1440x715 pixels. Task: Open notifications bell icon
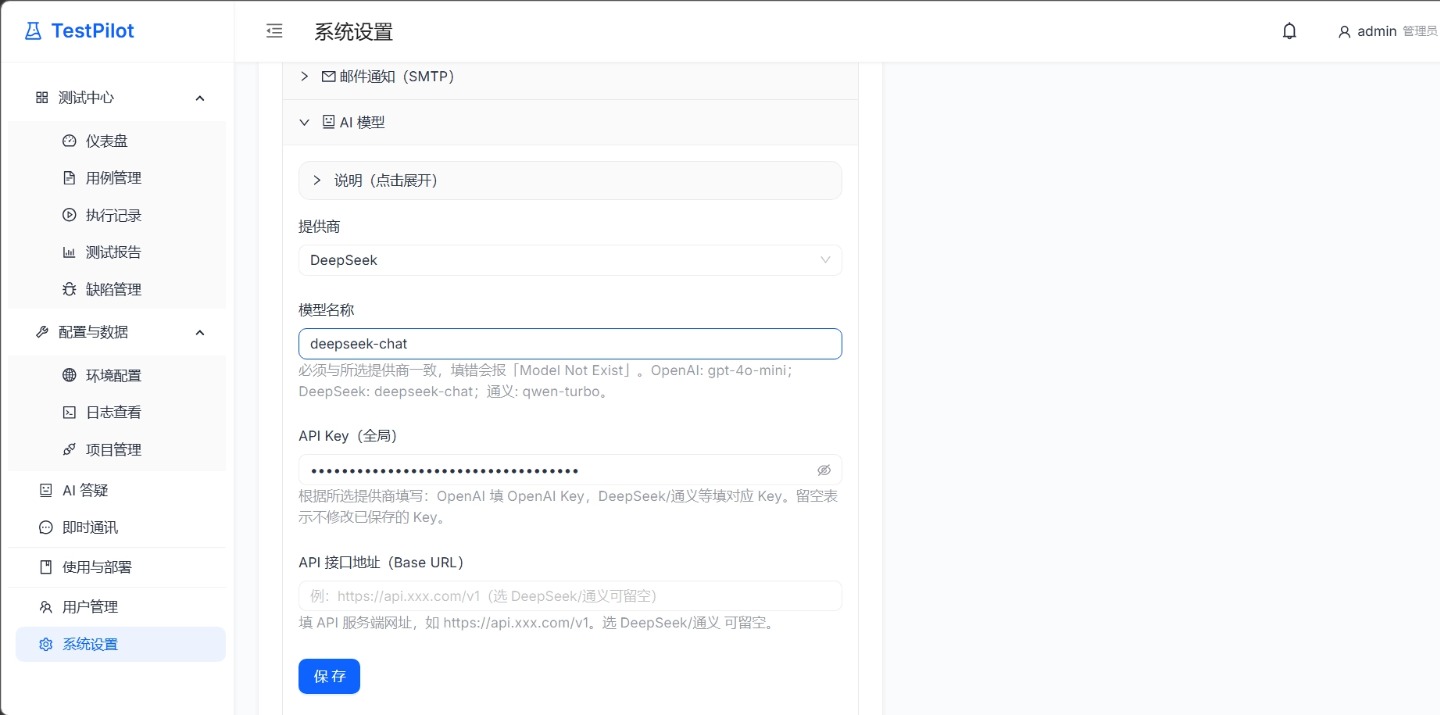pyautogui.click(x=1289, y=31)
